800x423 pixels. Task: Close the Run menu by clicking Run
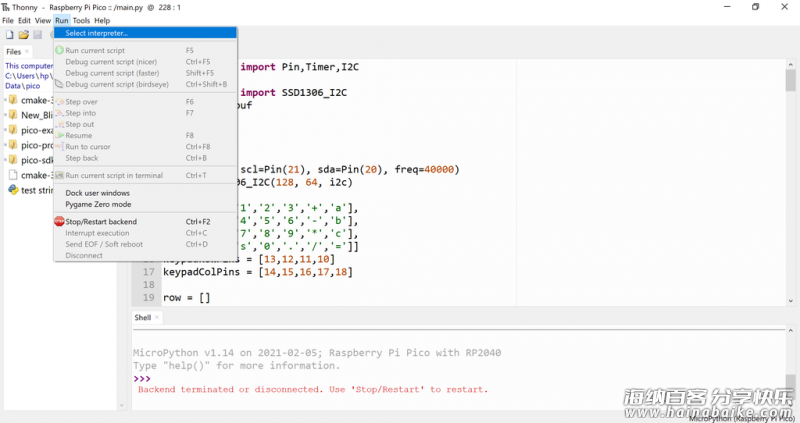[x=62, y=20]
